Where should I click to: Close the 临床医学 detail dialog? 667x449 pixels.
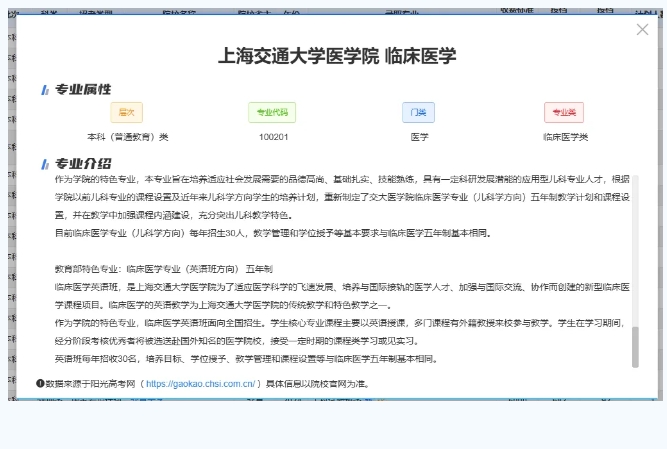642,29
